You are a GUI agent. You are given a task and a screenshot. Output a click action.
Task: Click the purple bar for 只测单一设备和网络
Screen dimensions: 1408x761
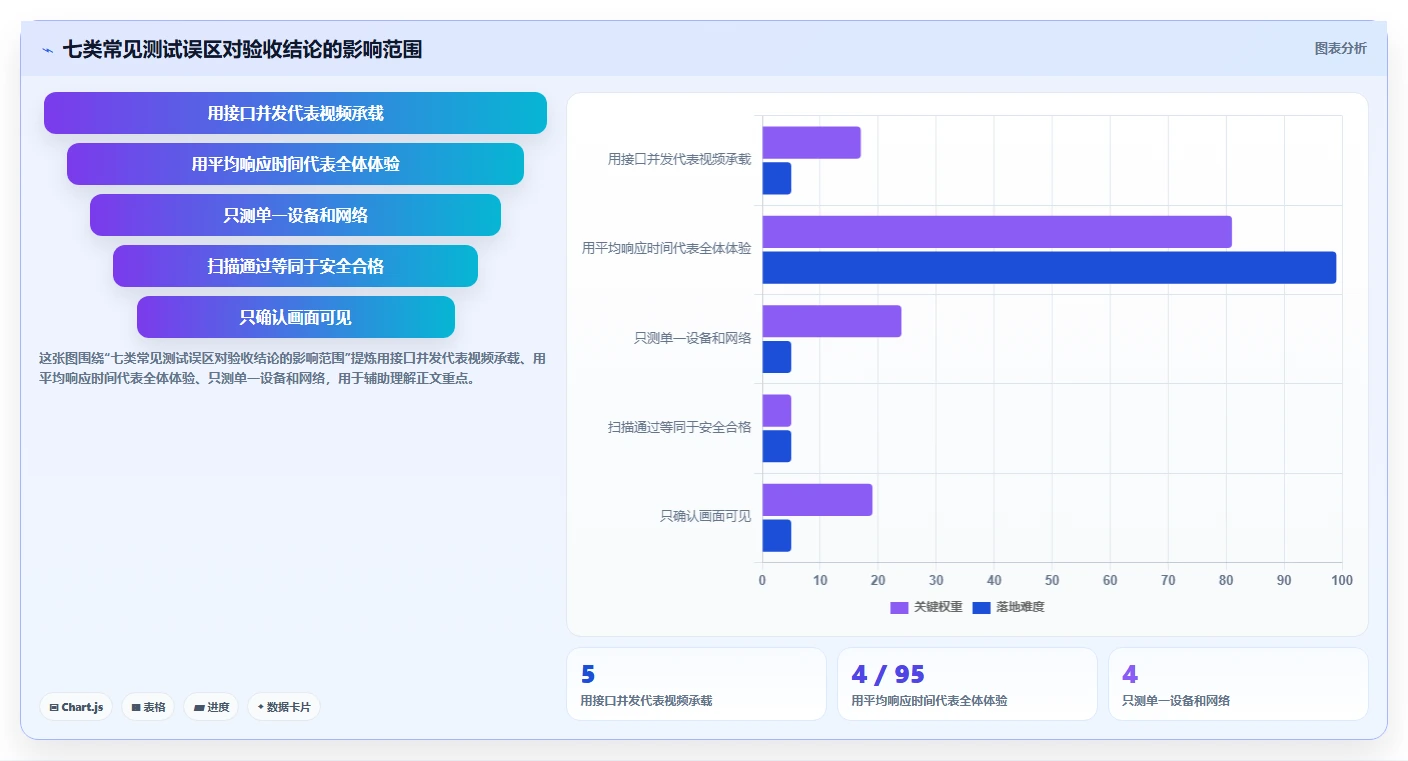832,321
